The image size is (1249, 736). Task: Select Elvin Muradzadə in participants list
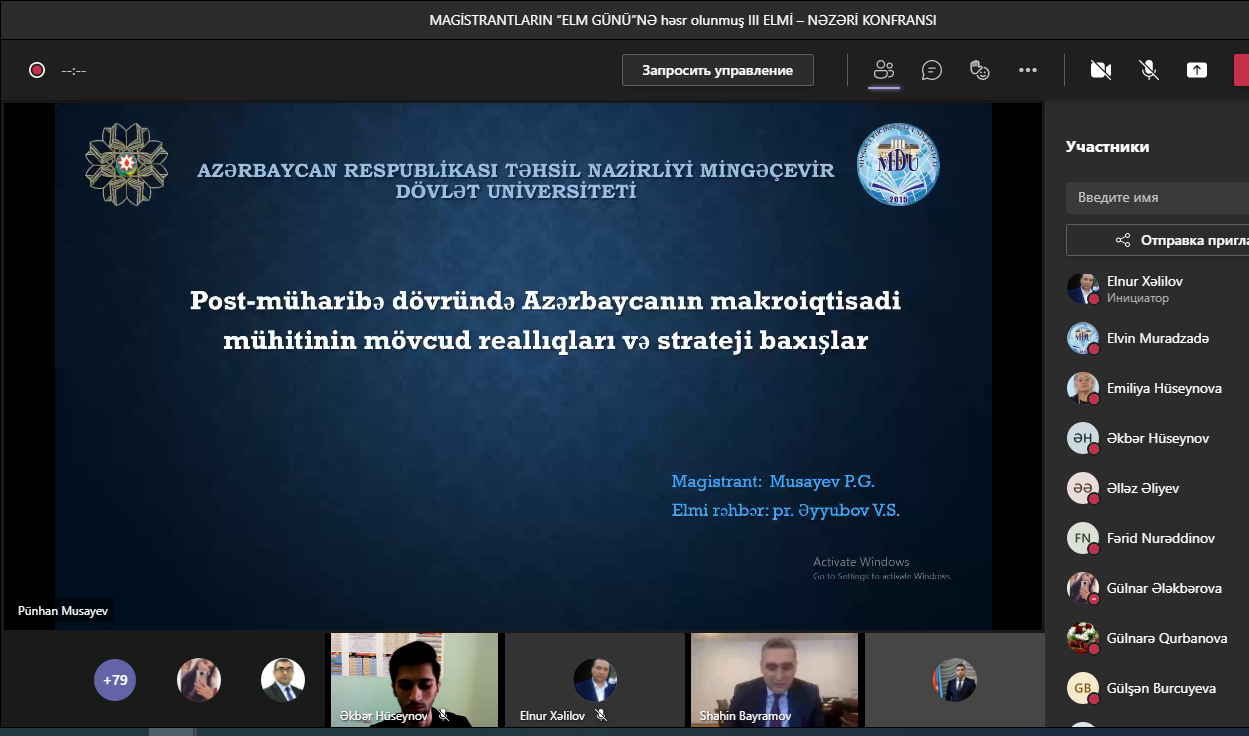pos(1157,338)
